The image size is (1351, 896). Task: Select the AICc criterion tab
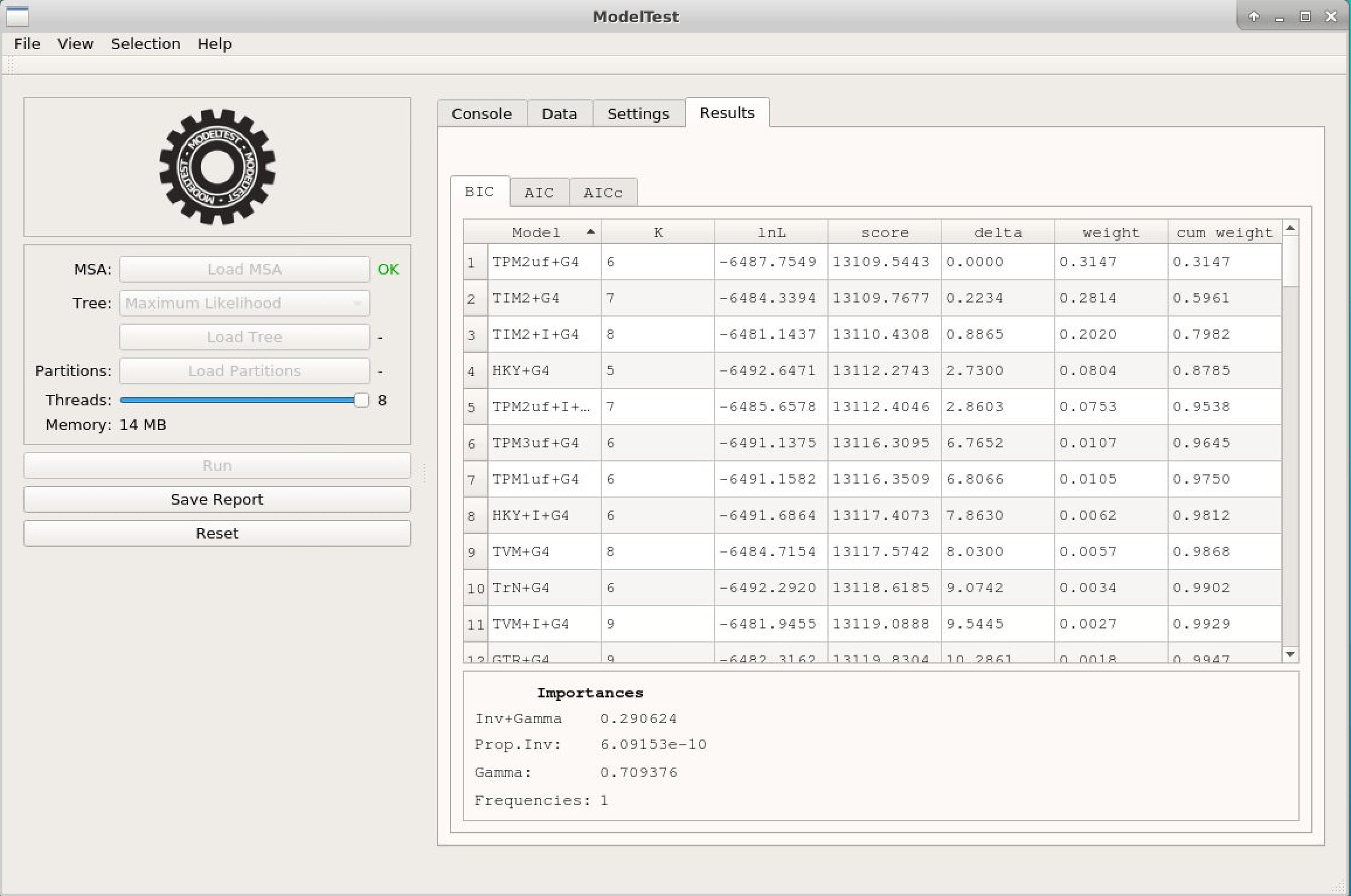pos(602,193)
